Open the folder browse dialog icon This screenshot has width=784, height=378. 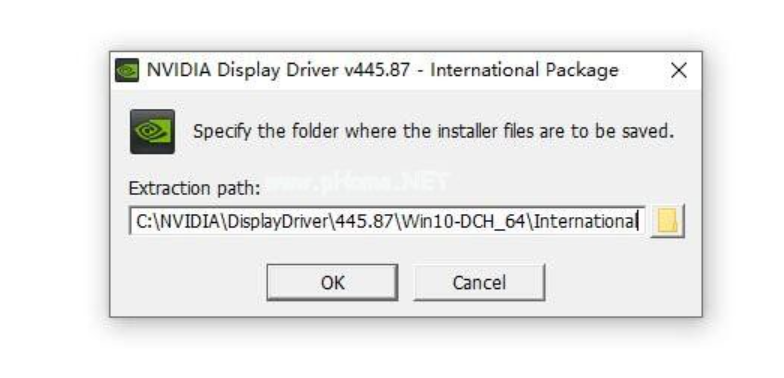point(668,220)
